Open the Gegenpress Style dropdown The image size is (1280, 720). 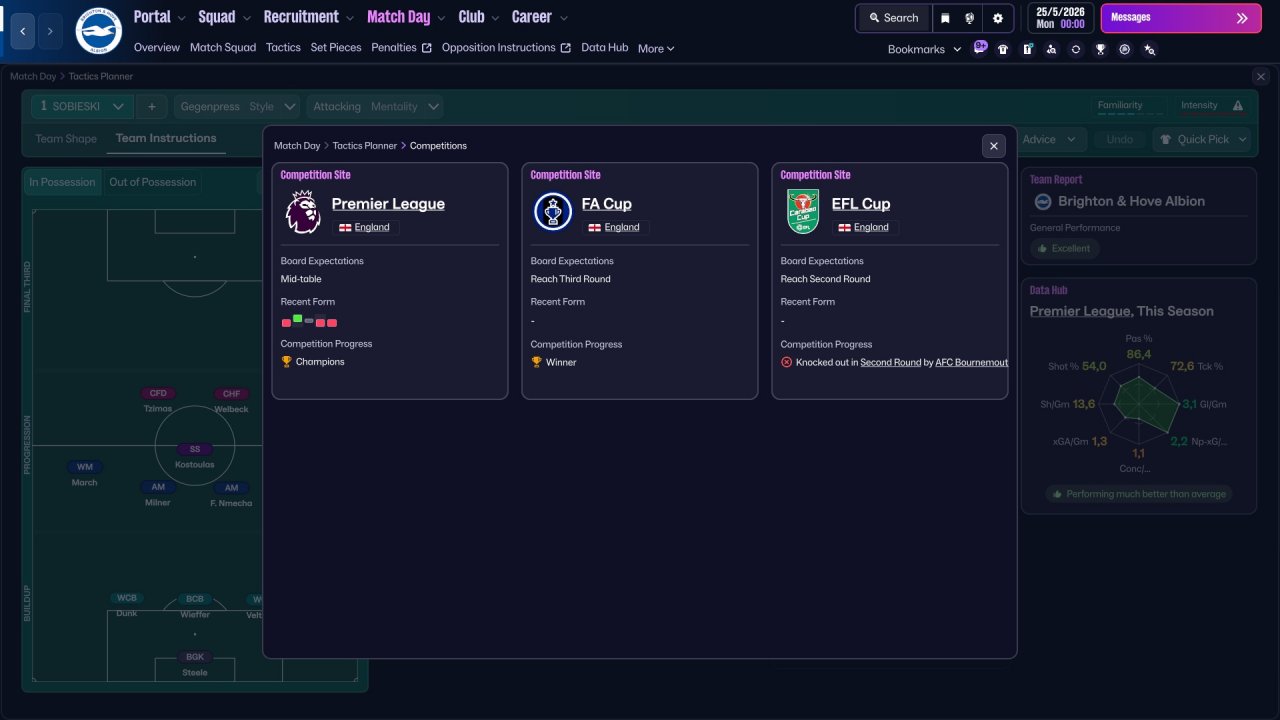click(x=237, y=106)
